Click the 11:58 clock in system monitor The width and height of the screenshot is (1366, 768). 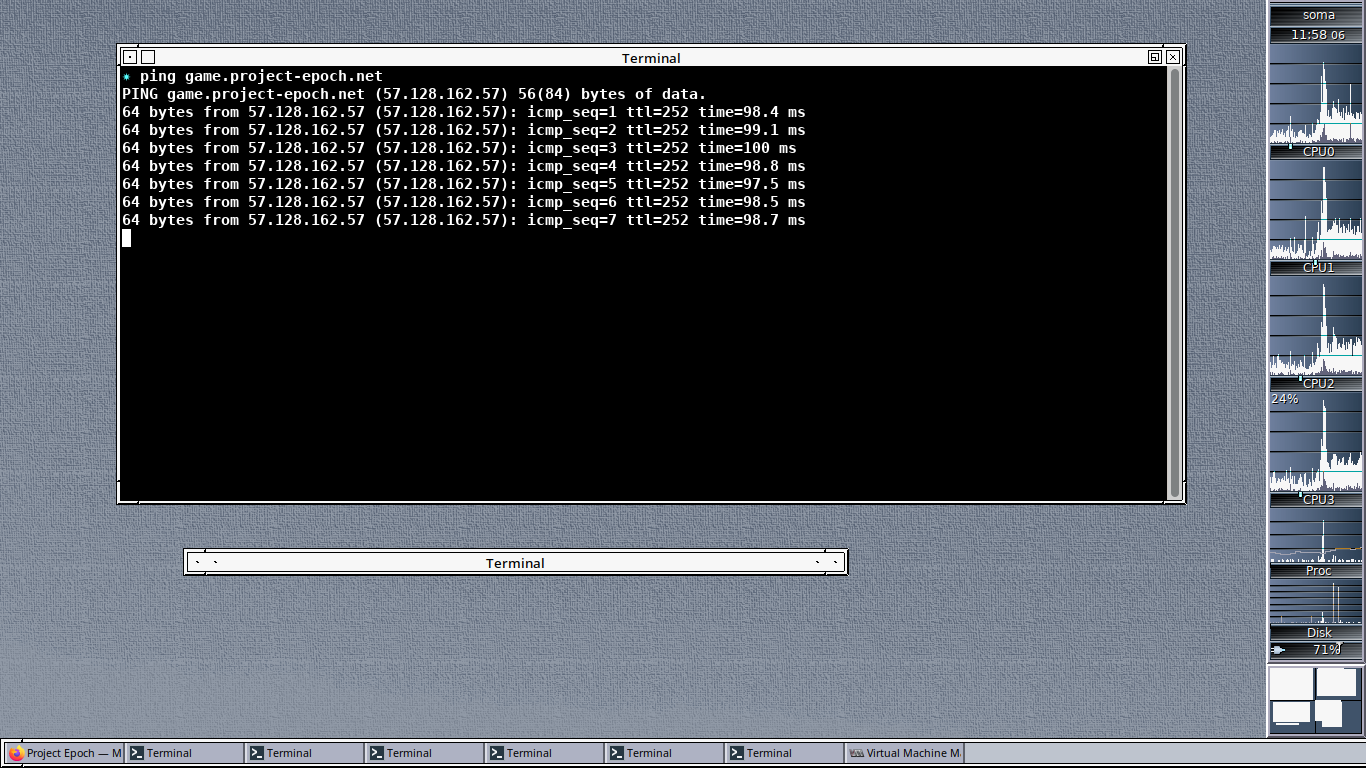[x=1318, y=34]
